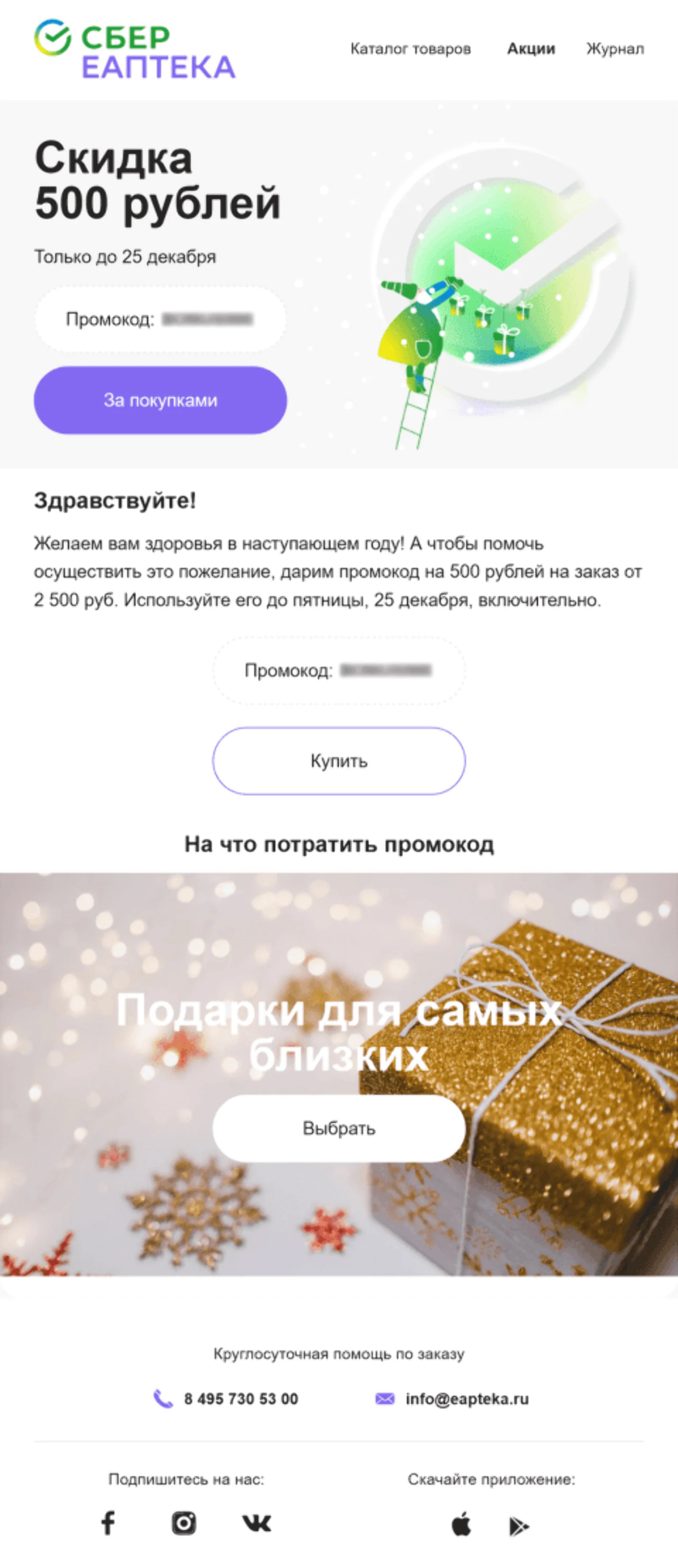The height and width of the screenshot is (1568, 678).
Task: Click the promo code box in the banner
Action: point(160,319)
